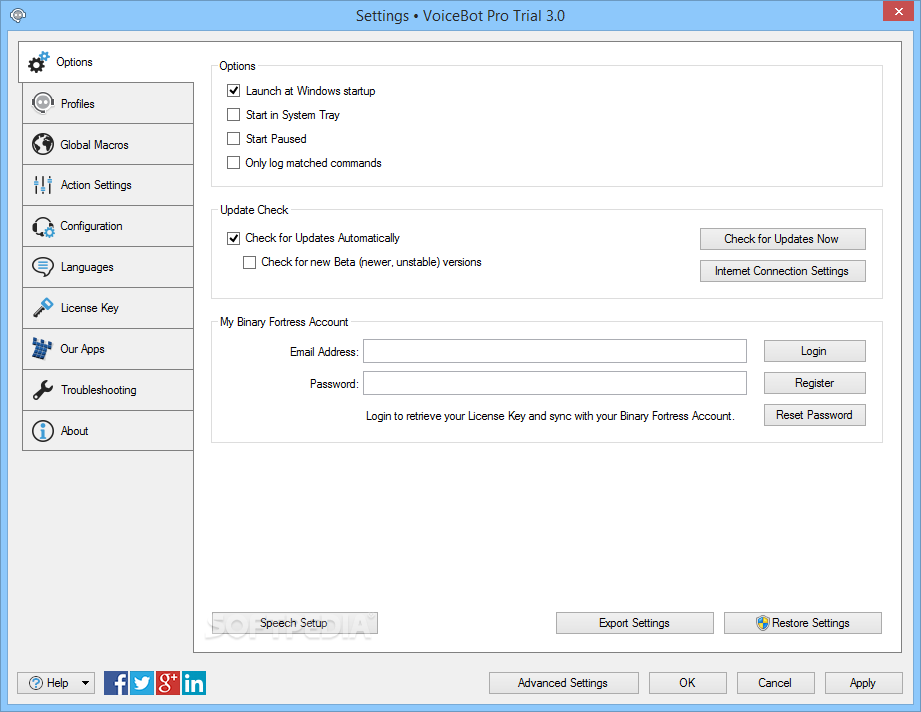This screenshot has height=712, width=921.
Task: Click the Troubleshooting wrench icon
Action: pos(43,390)
